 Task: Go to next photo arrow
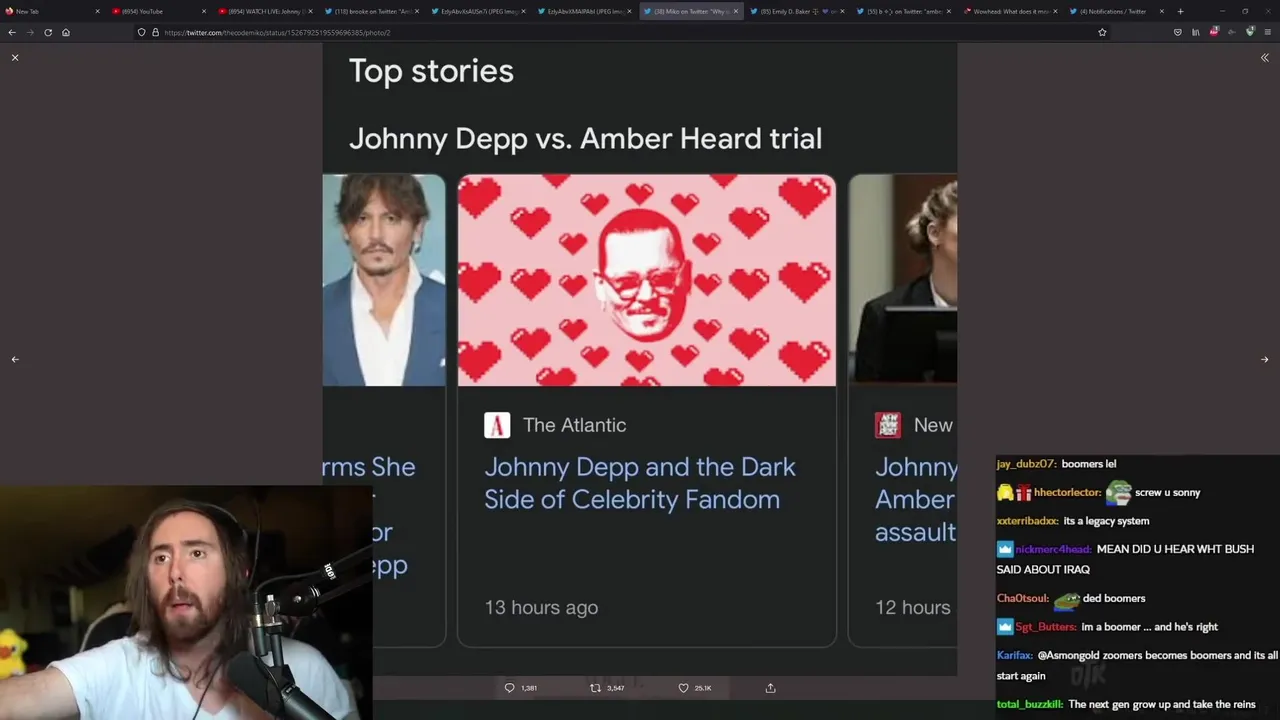click(x=1264, y=359)
